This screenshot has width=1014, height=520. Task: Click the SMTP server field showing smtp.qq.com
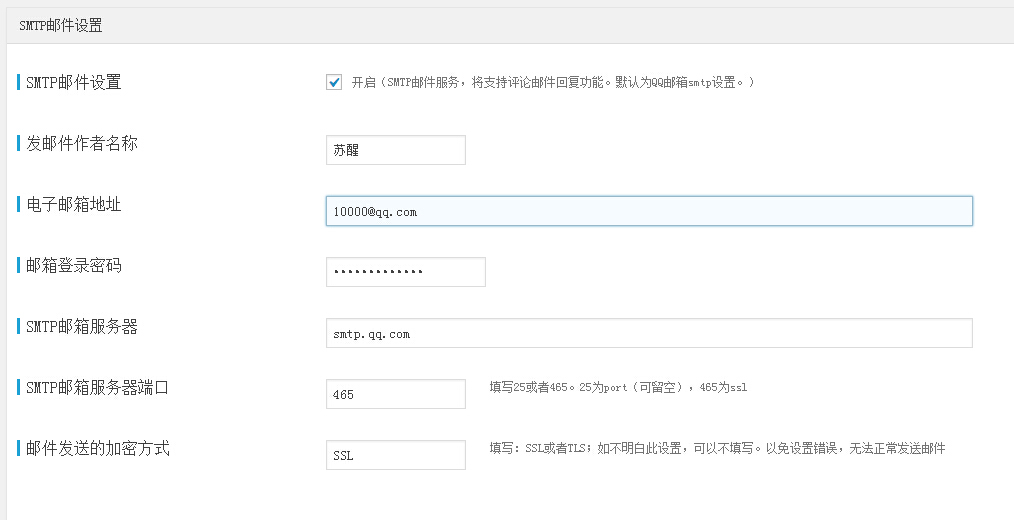tap(649, 333)
